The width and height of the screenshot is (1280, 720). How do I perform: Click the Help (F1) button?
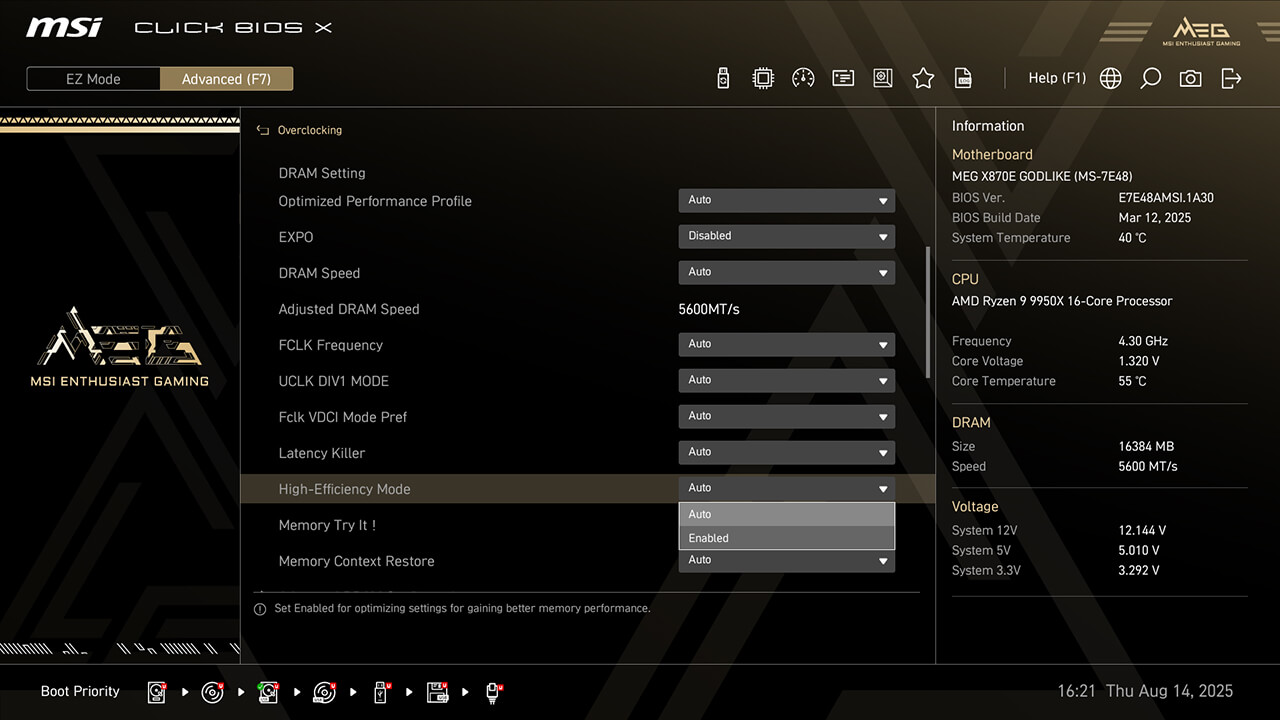1056,78
